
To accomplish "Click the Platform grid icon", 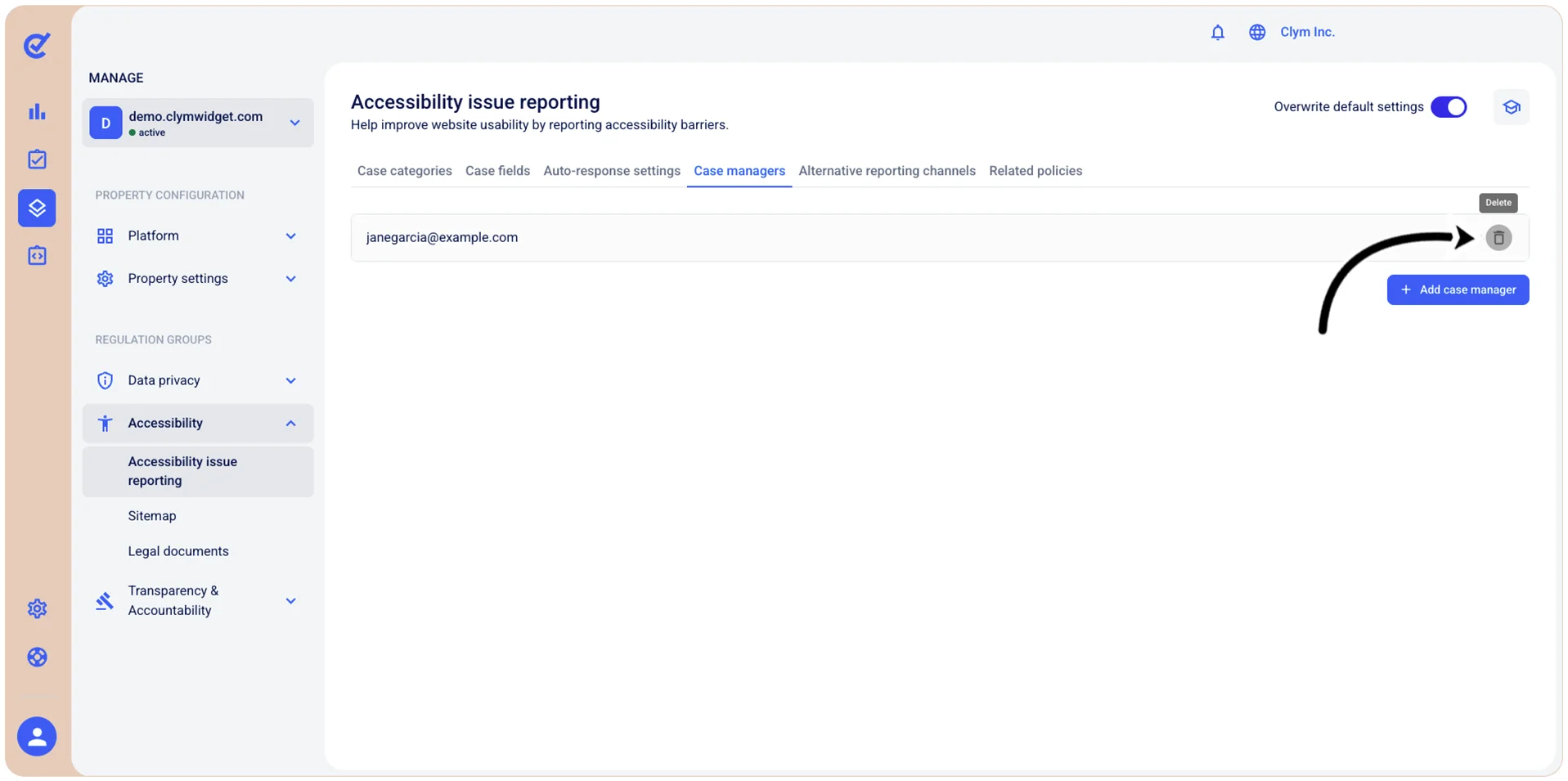I will point(105,236).
